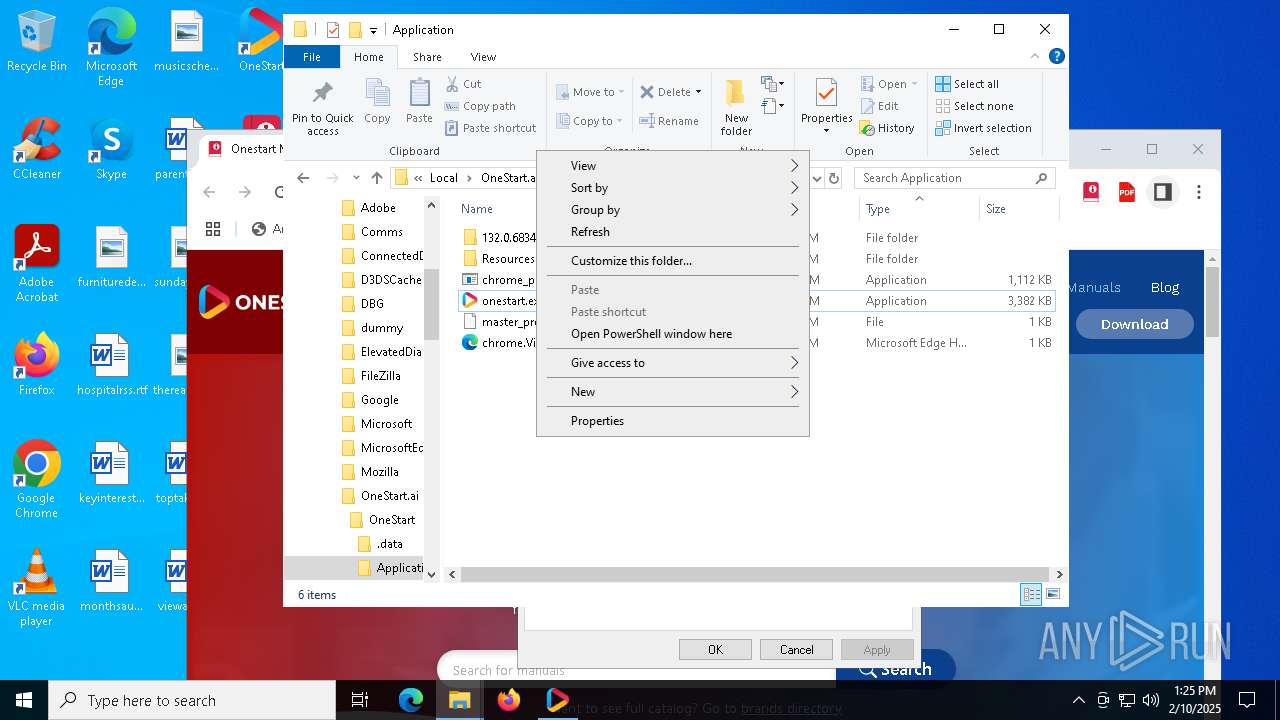Screen dimensions: 1280x720
Task: Collapse the ribbon with chevron
Action: point(1037,57)
